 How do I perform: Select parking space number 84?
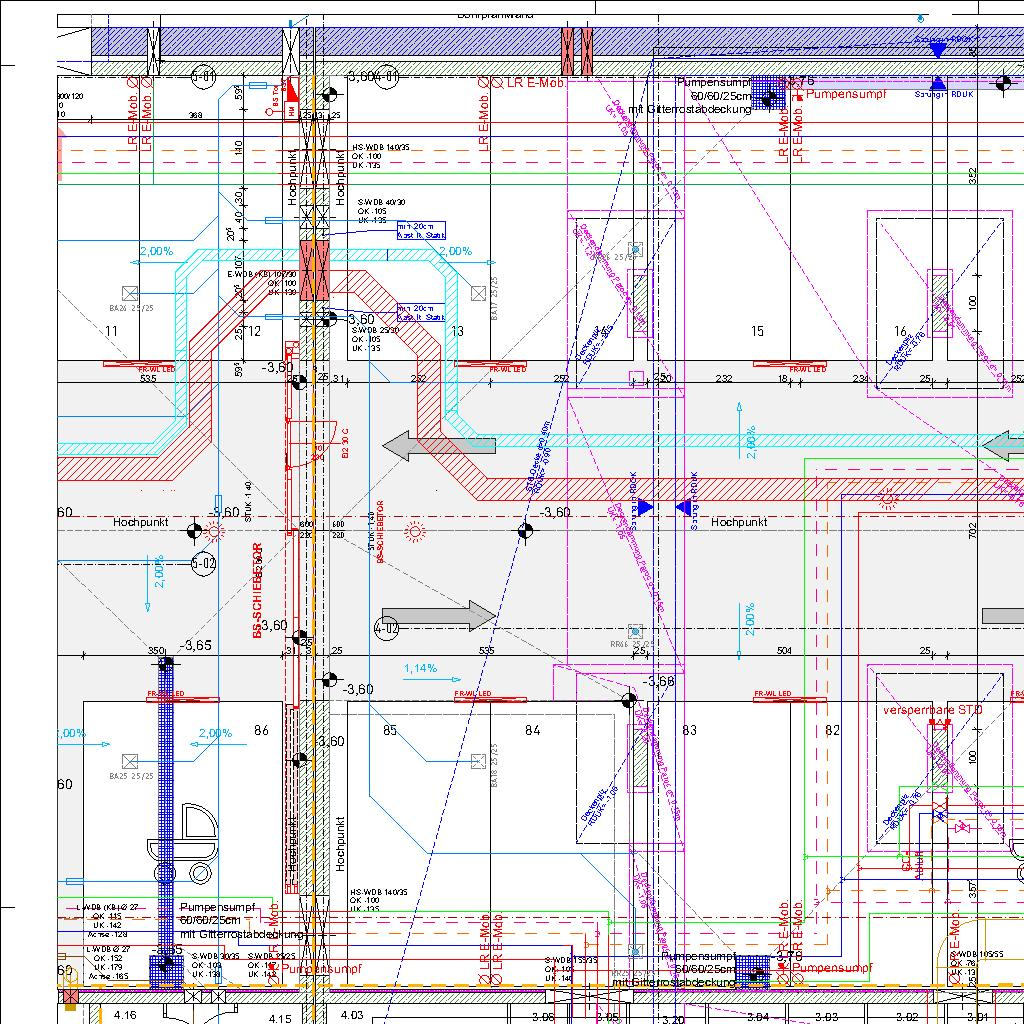pos(532,731)
